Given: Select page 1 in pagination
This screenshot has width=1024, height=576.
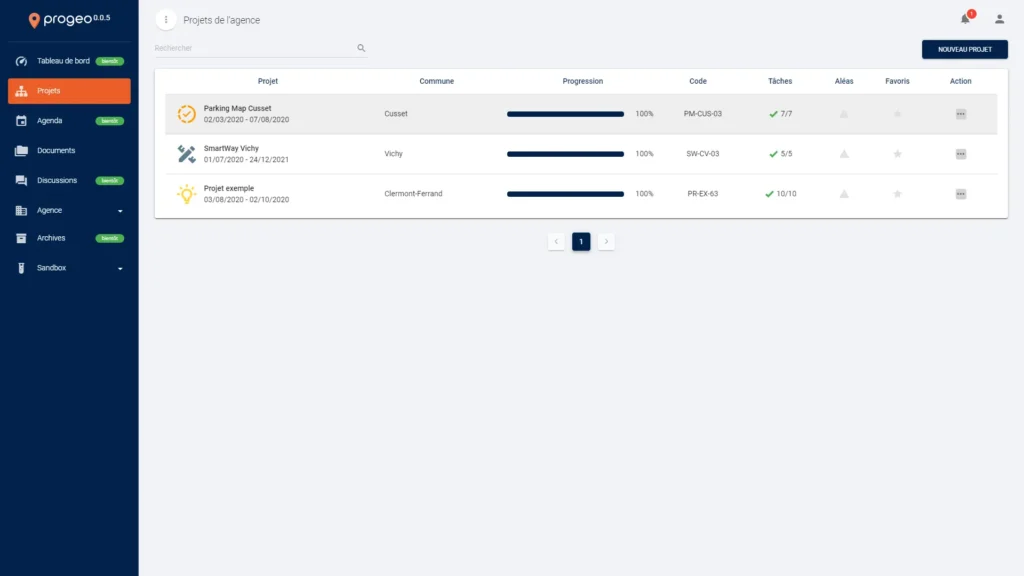Looking at the screenshot, I should point(581,242).
